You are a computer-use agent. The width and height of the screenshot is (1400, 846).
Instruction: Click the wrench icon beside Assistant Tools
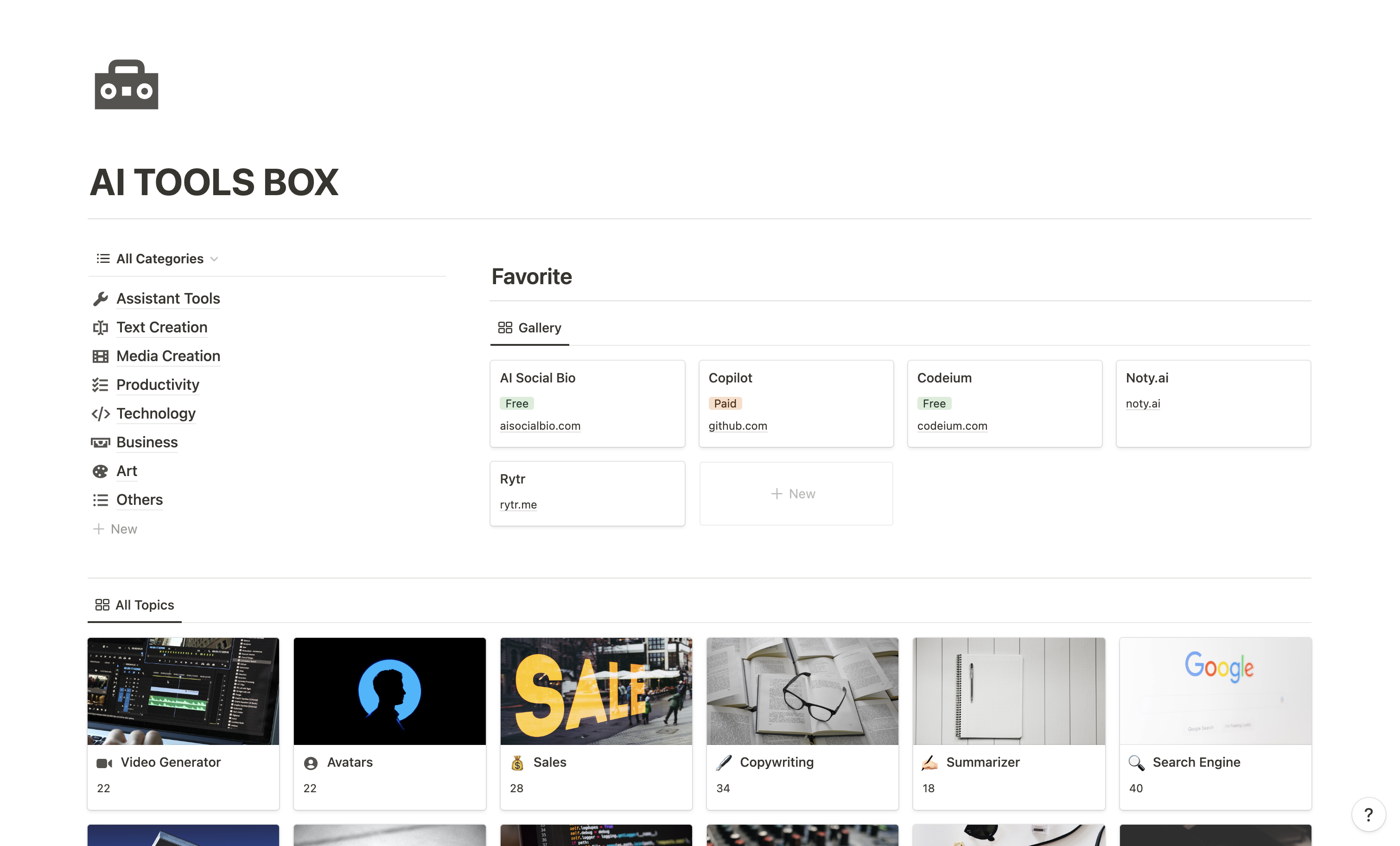pyautogui.click(x=100, y=299)
